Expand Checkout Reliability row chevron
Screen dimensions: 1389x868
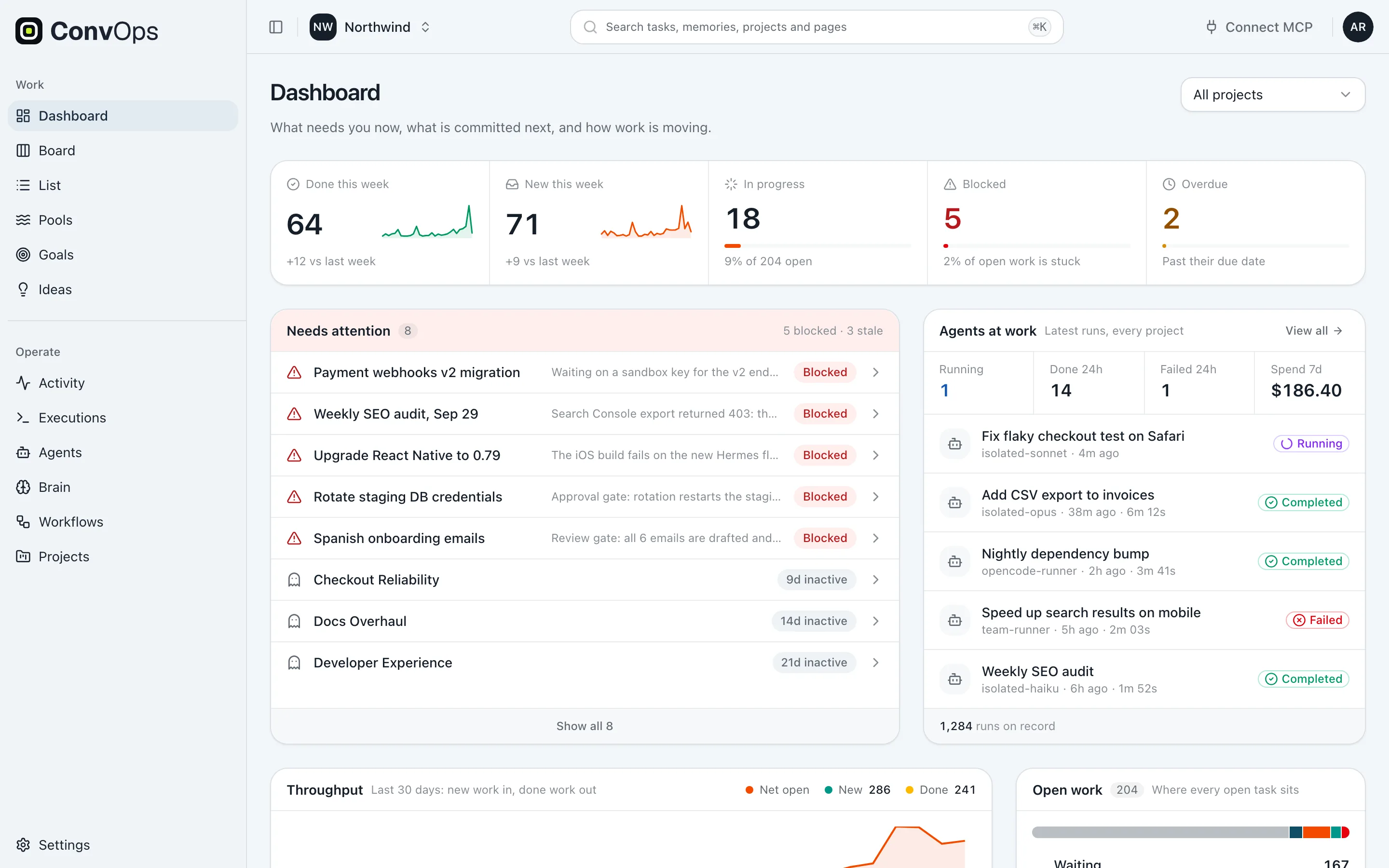tap(875, 580)
